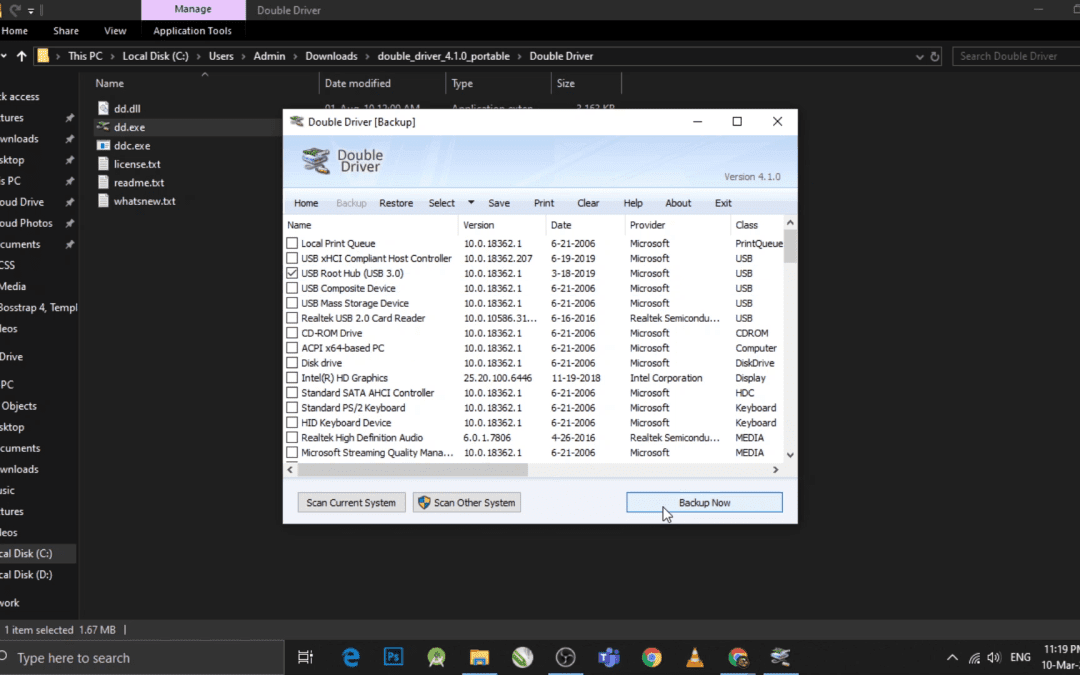Expand chevron after Users in path
The width and height of the screenshot is (1080, 675).
(x=244, y=56)
